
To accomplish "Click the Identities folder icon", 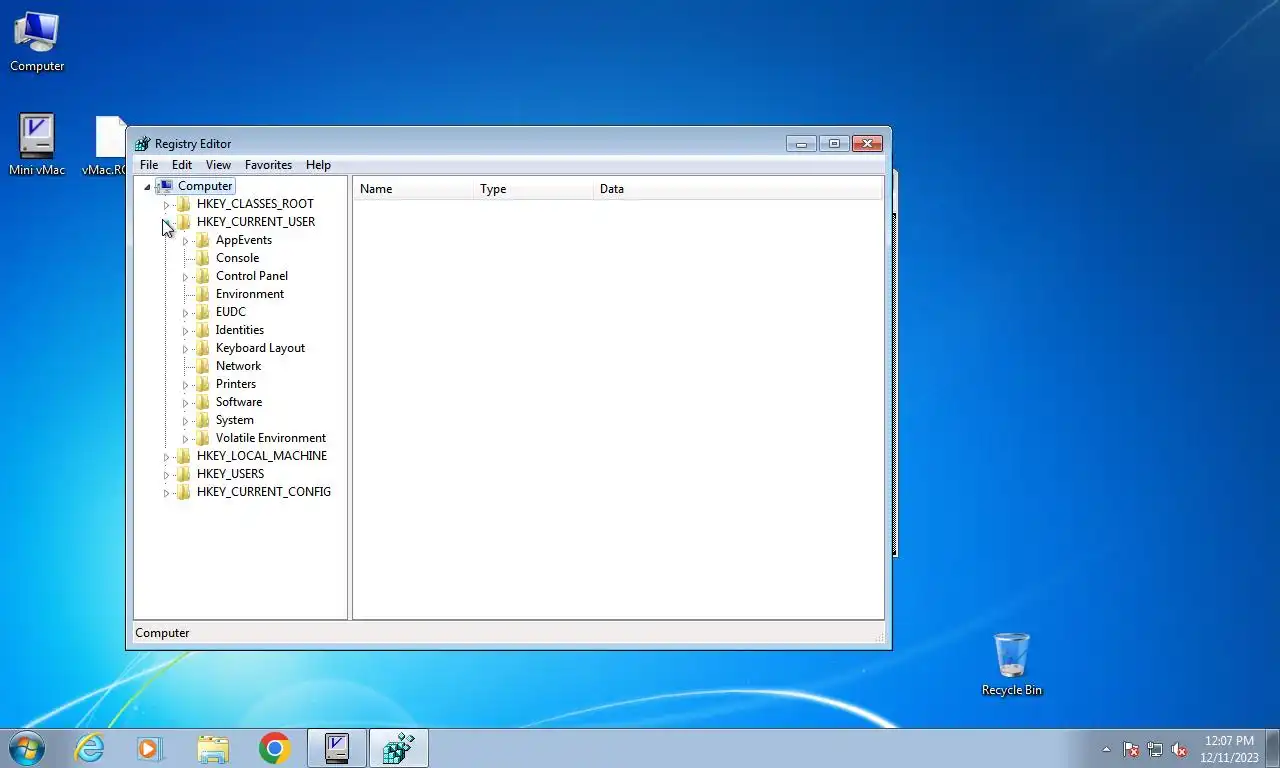I will click(203, 330).
